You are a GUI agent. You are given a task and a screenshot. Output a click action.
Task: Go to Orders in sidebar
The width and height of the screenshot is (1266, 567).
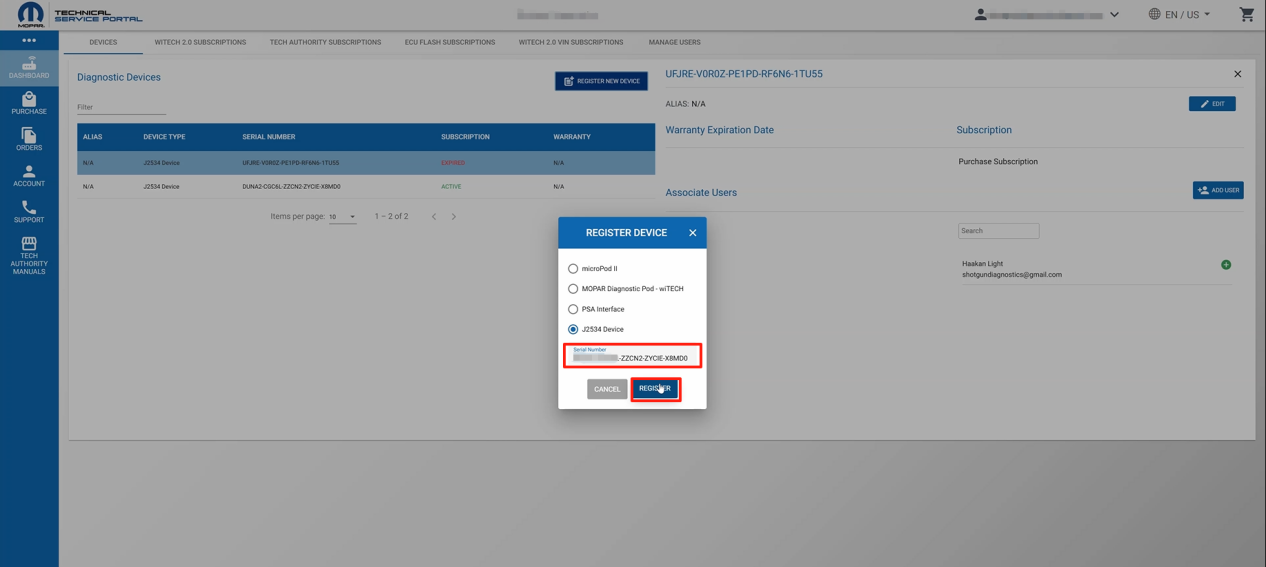tap(29, 139)
